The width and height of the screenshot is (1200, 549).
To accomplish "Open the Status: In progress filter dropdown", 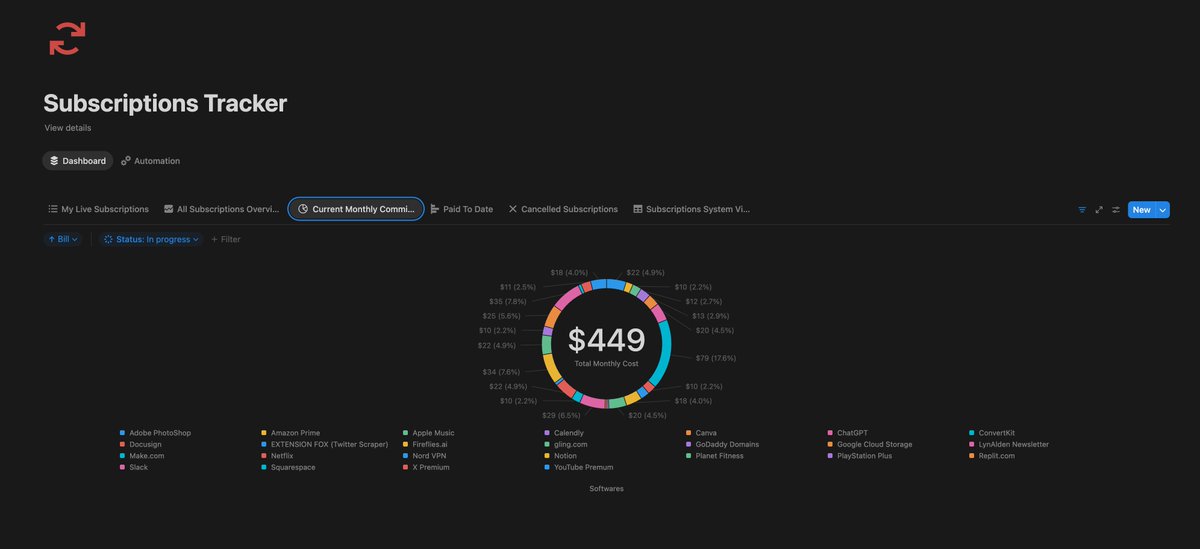I will click(x=152, y=239).
